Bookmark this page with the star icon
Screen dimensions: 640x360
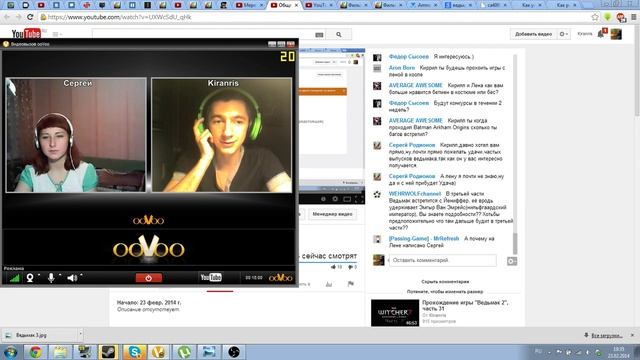595,17
